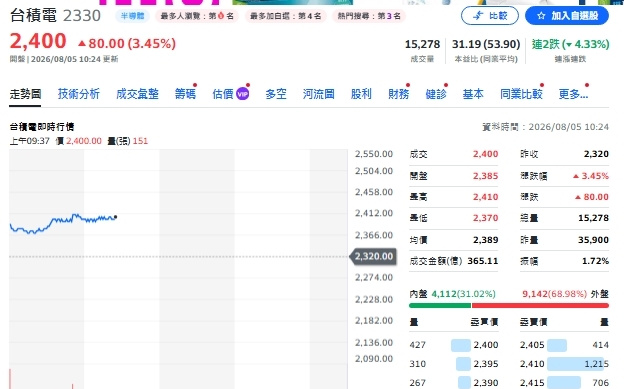Screen dimensions: 624x389
Task: Click the 開盤 value 2,385
Action: 486,176
